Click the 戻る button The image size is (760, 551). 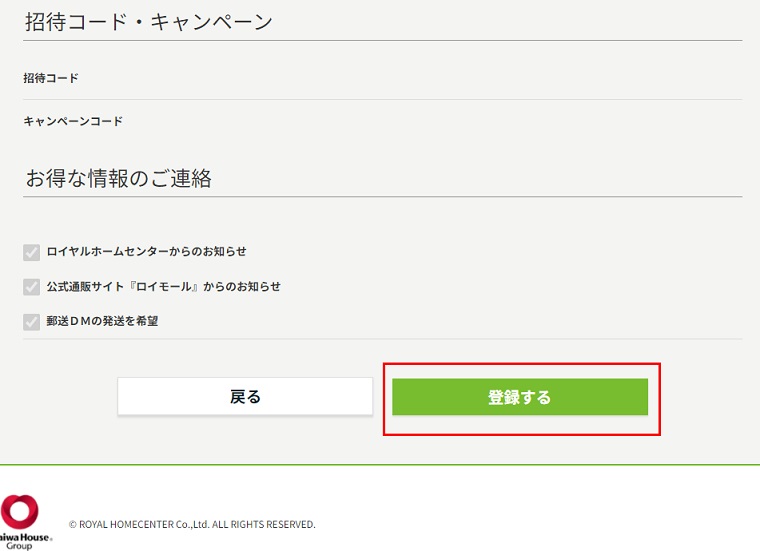coord(245,396)
